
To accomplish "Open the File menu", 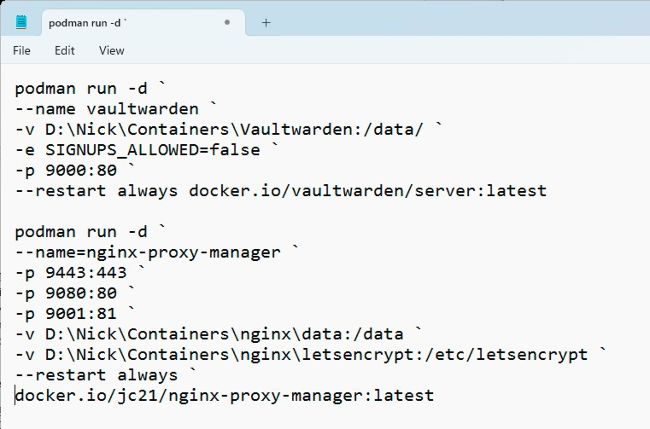I will tap(22, 50).
